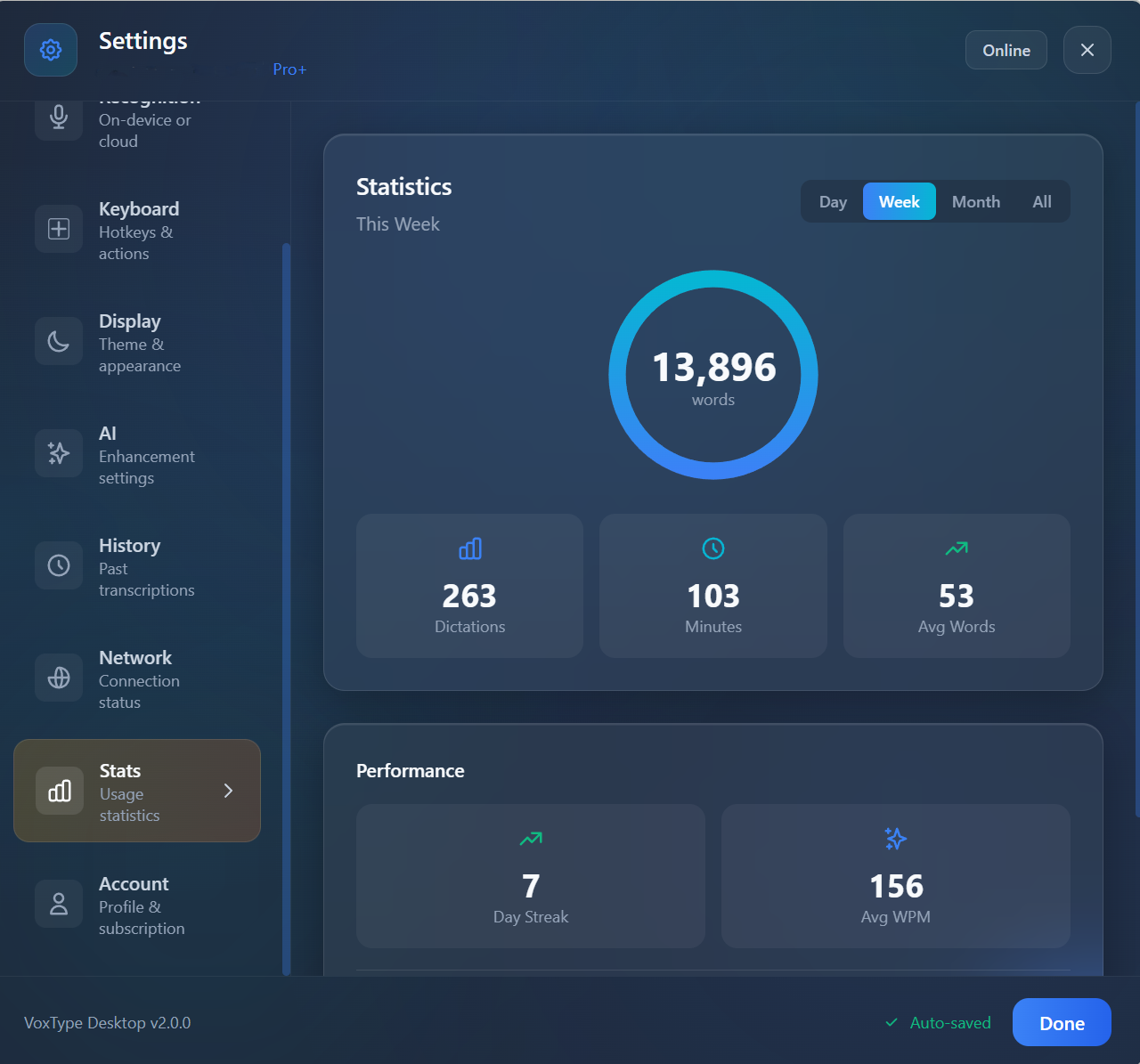1140x1064 pixels.
Task: Click the Dictations bar chart icon
Action: [x=469, y=549]
